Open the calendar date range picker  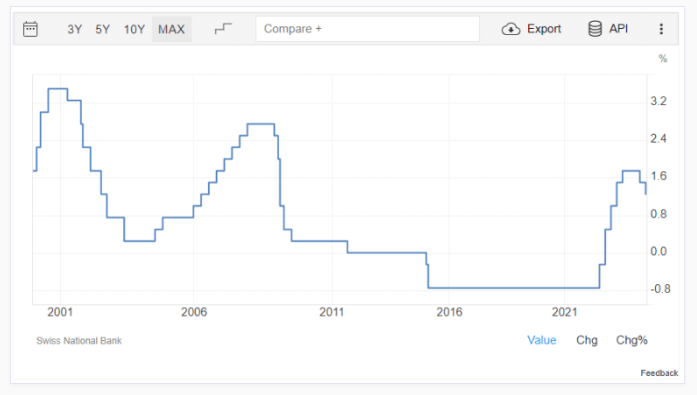tap(30, 29)
